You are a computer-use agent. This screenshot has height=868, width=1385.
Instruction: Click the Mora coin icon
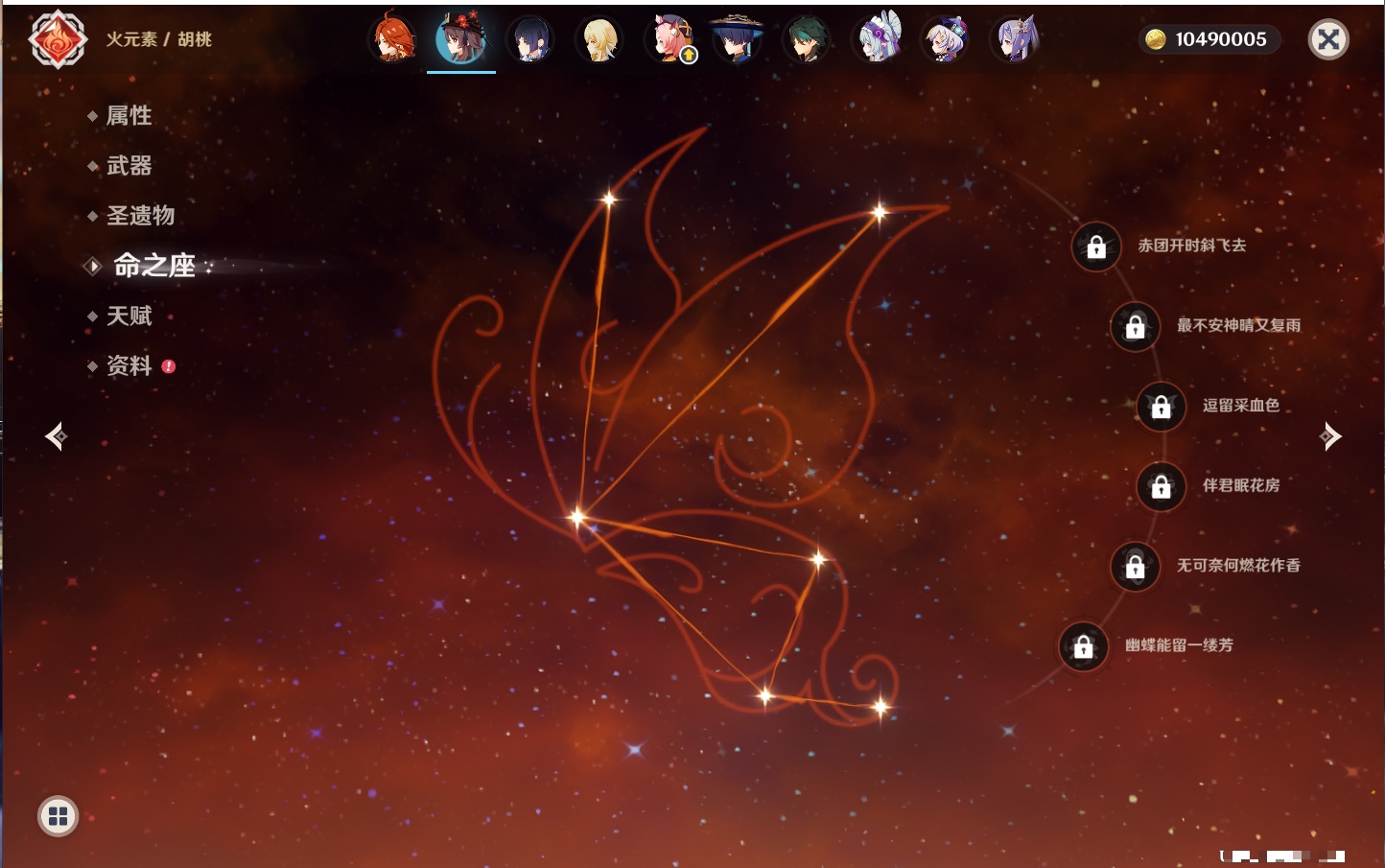[x=1156, y=39]
